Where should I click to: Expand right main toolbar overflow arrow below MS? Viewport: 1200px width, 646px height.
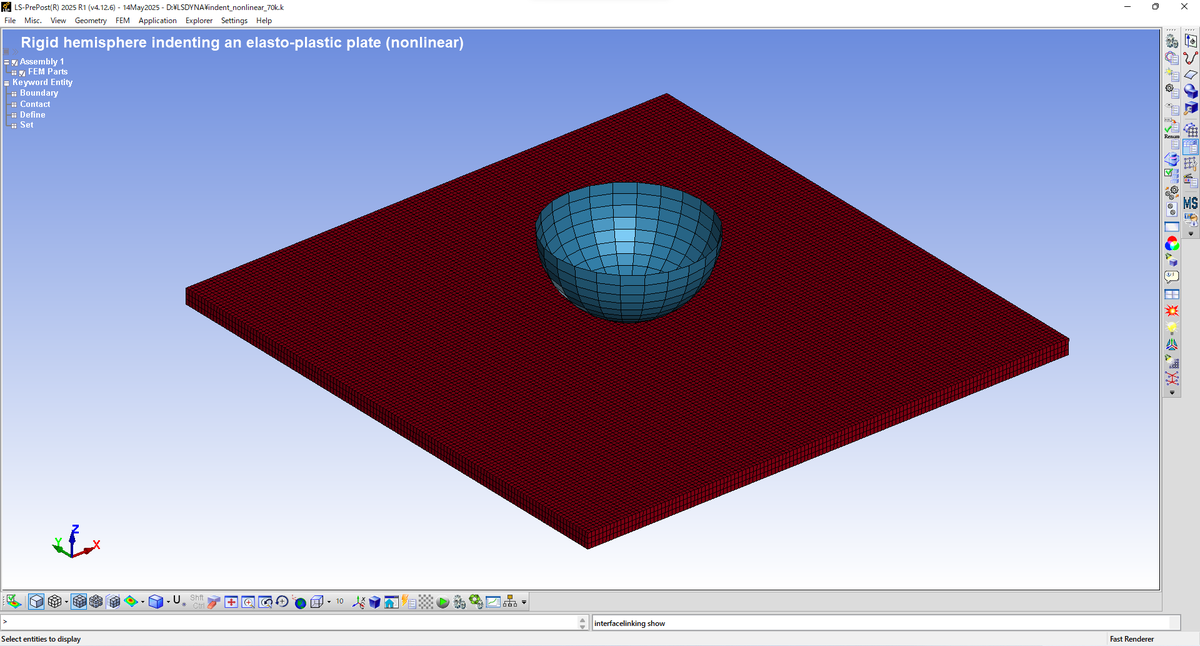point(1191,233)
